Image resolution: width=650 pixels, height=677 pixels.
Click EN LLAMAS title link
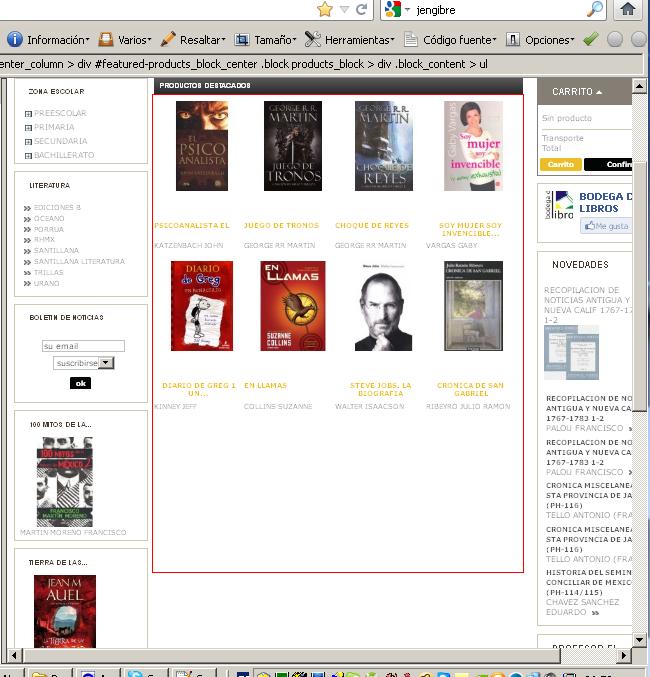[265, 385]
